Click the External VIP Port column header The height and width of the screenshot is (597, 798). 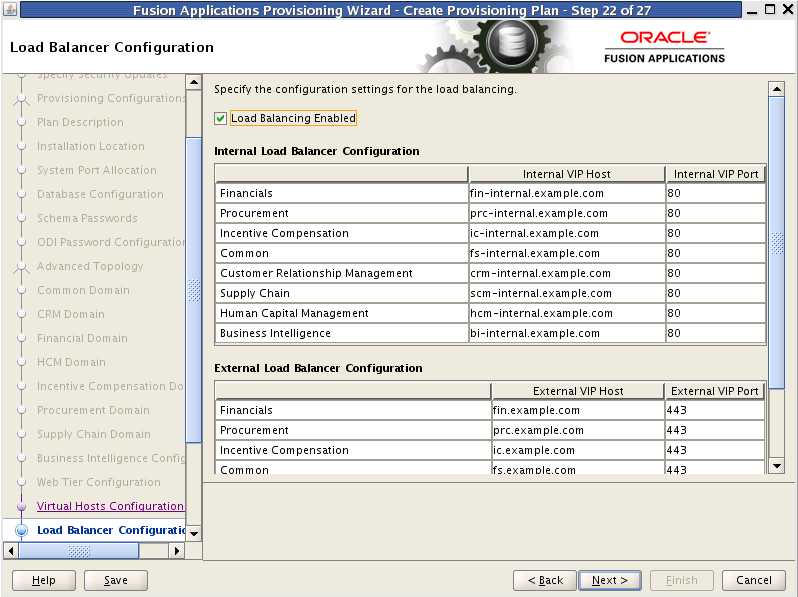(715, 391)
